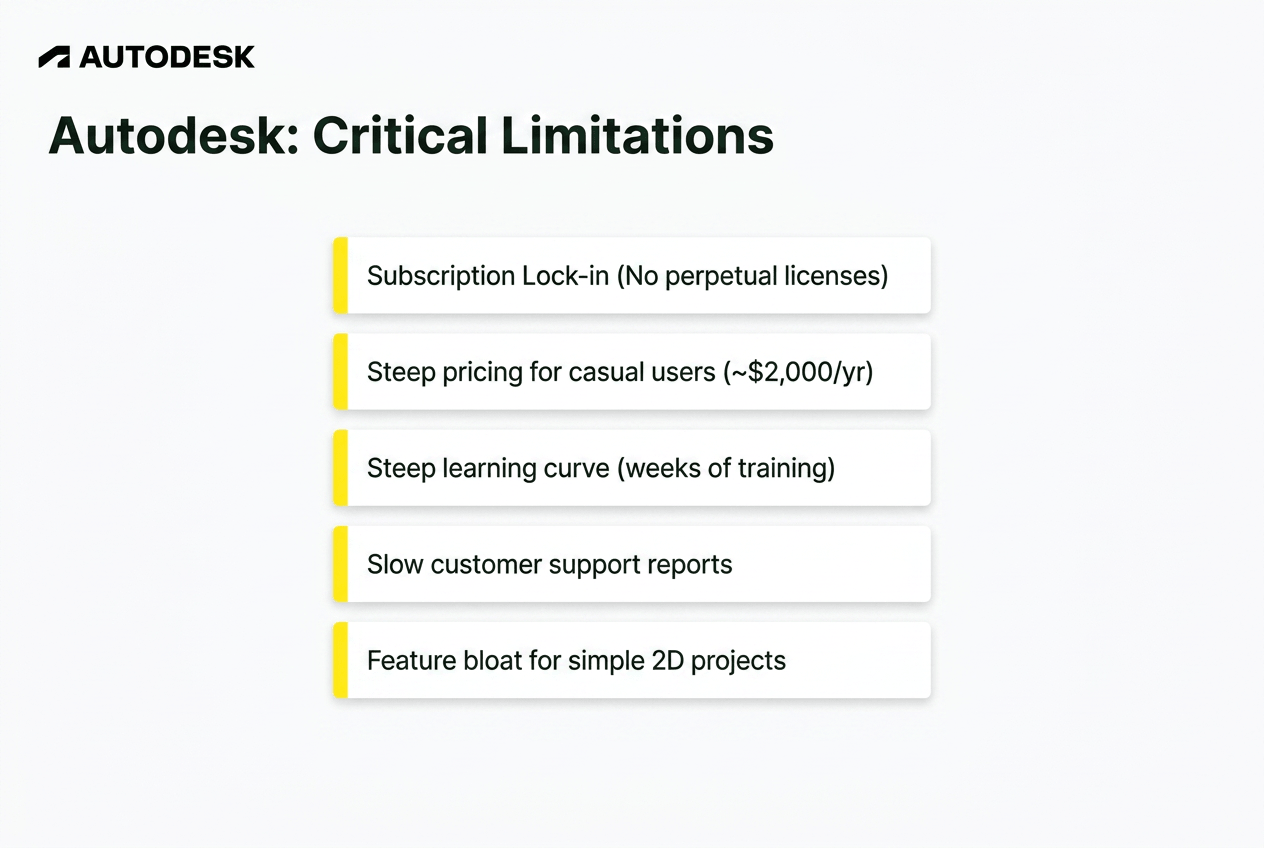The height and width of the screenshot is (848, 1264).
Task: Click the word "Critical" in the heading
Action: 400,136
